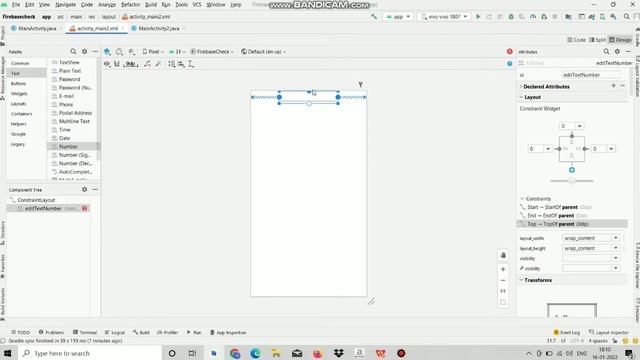This screenshot has width=640, height=360.
Task: Switch to Code view mode
Action: [x=576, y=40]
